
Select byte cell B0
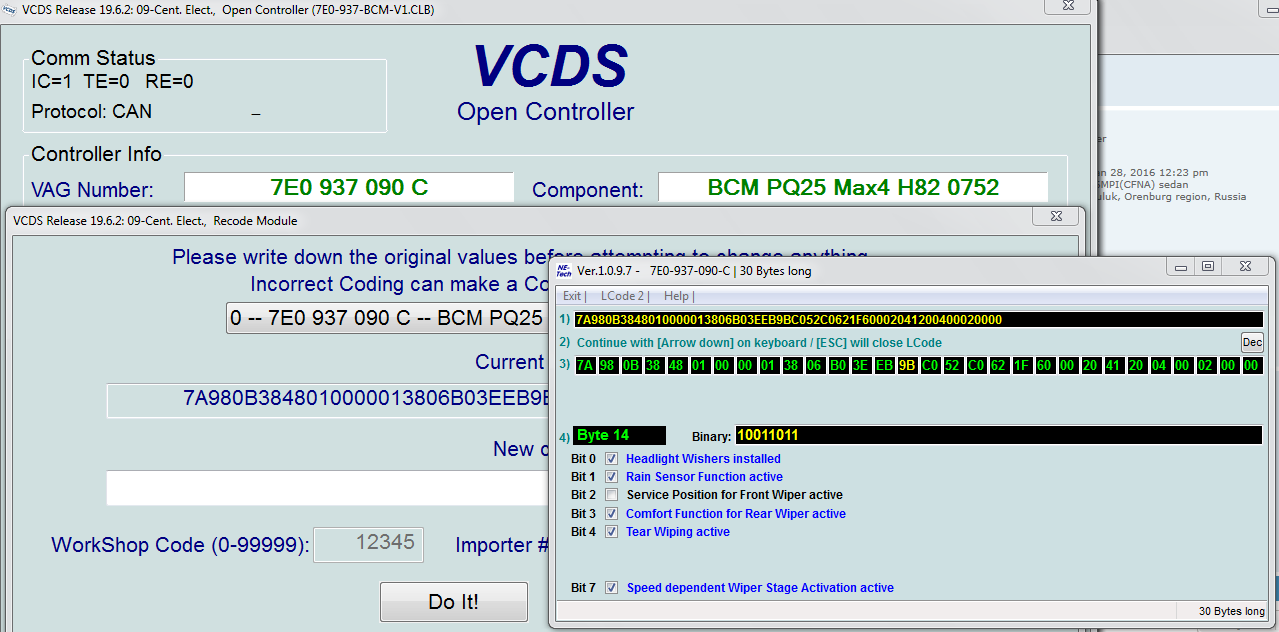click(x=837, y=365)
